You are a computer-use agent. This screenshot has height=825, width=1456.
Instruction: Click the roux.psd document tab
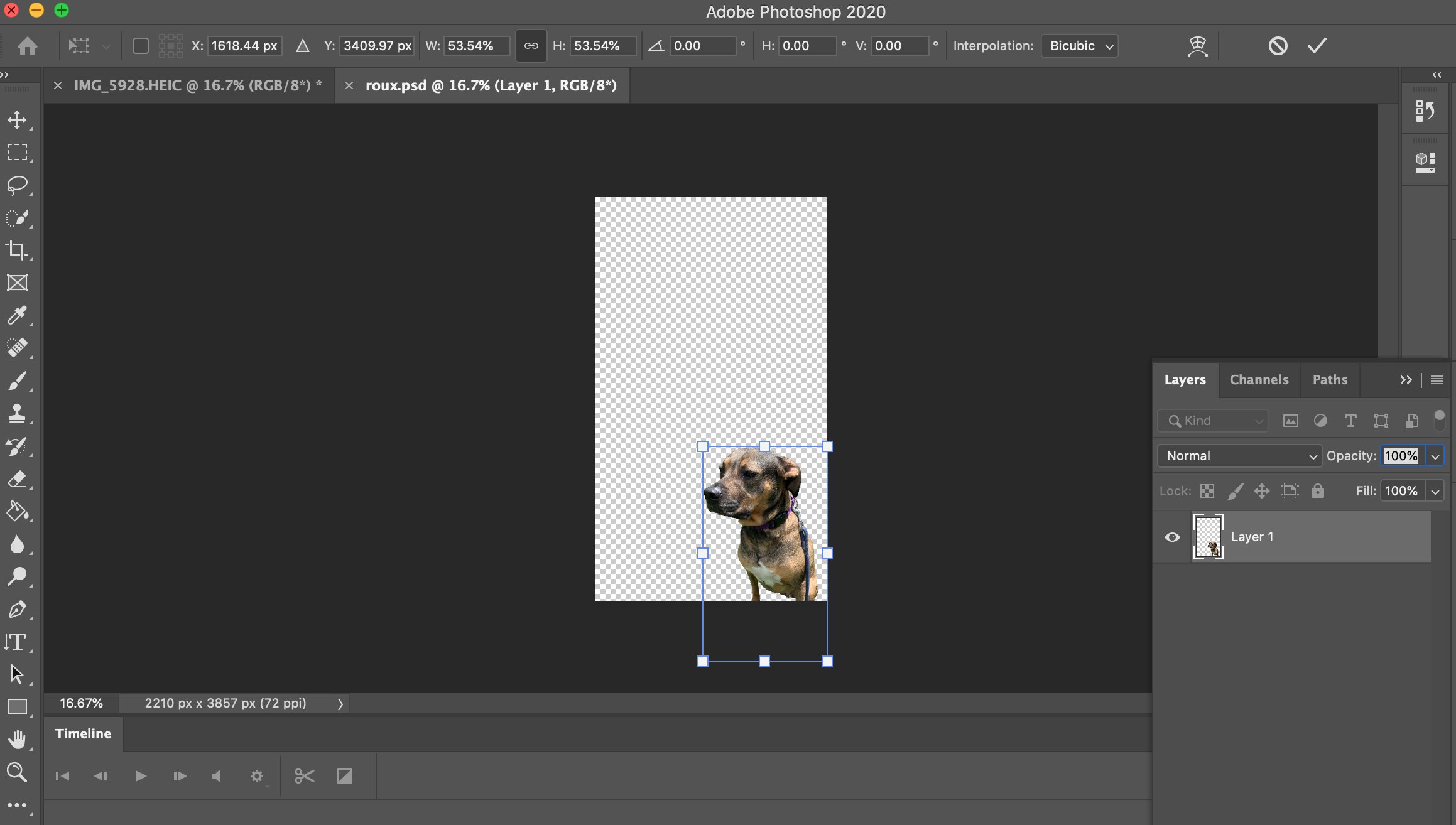(x=489, y=85)
